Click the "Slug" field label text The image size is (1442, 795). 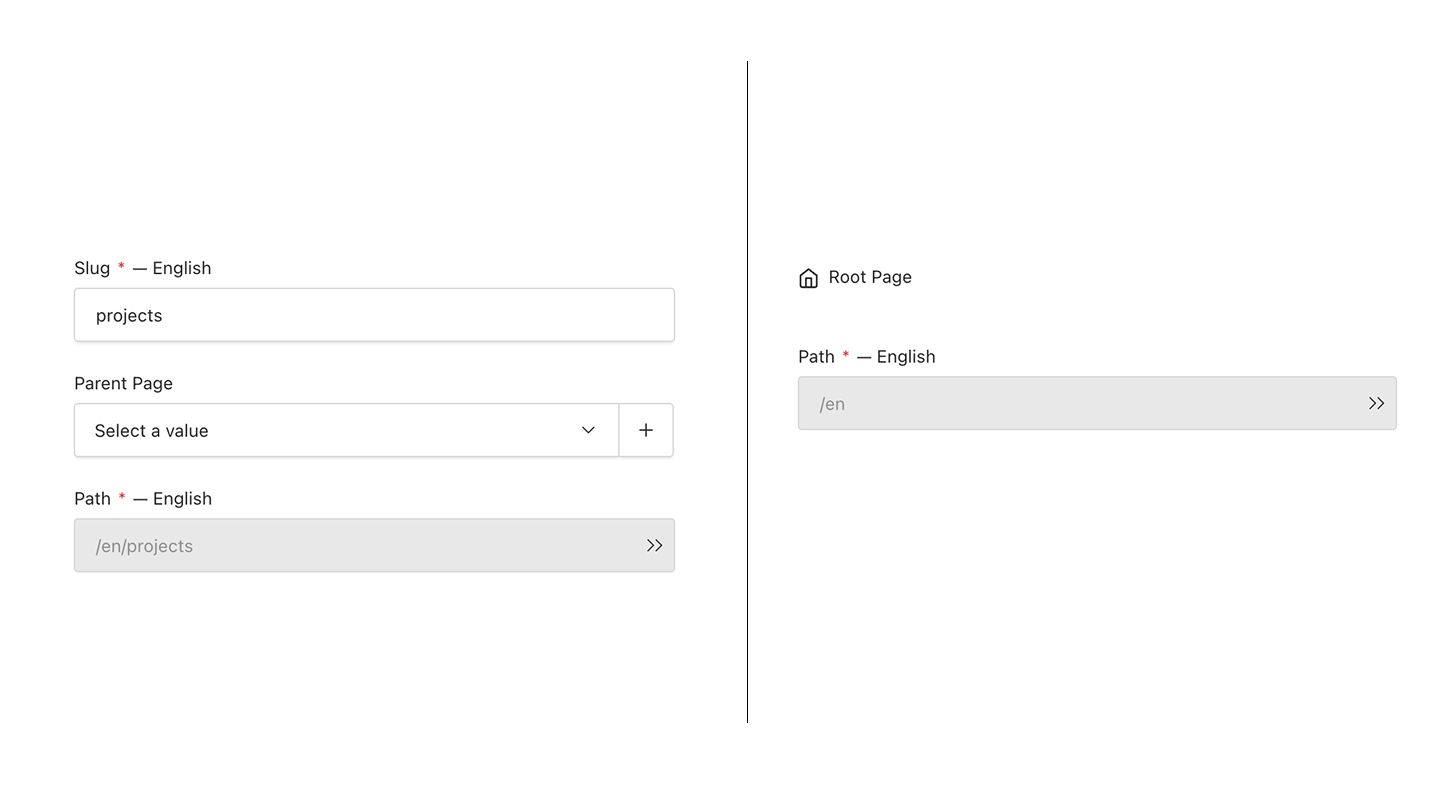point(92,268)
